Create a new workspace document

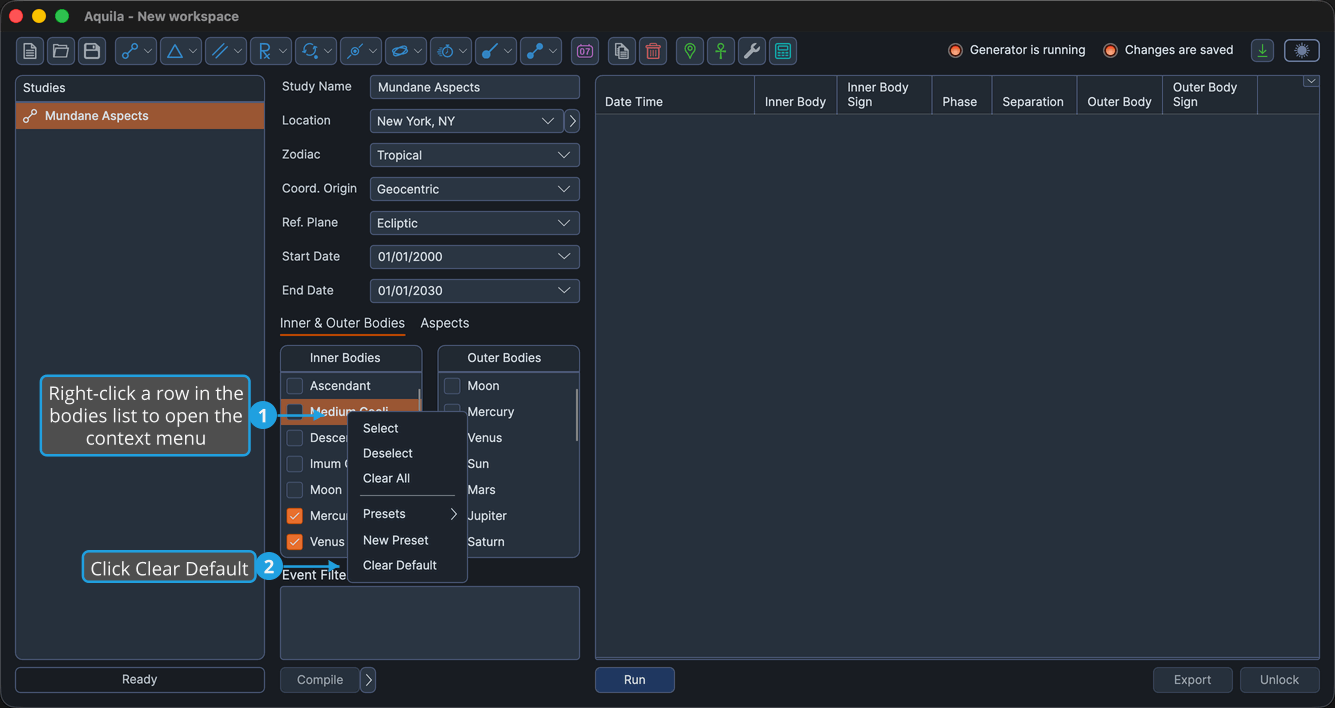(30, 51)
